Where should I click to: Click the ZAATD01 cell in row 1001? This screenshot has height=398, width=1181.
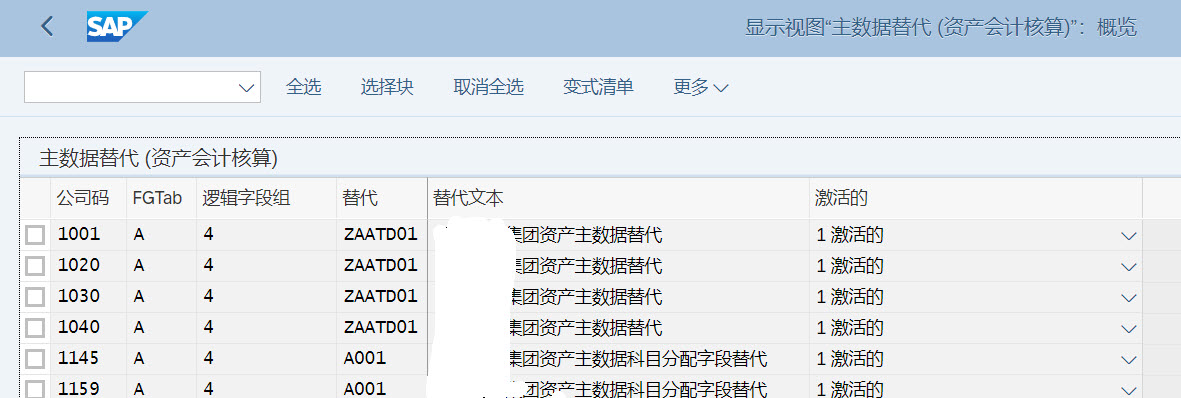[x=382, y=235]
